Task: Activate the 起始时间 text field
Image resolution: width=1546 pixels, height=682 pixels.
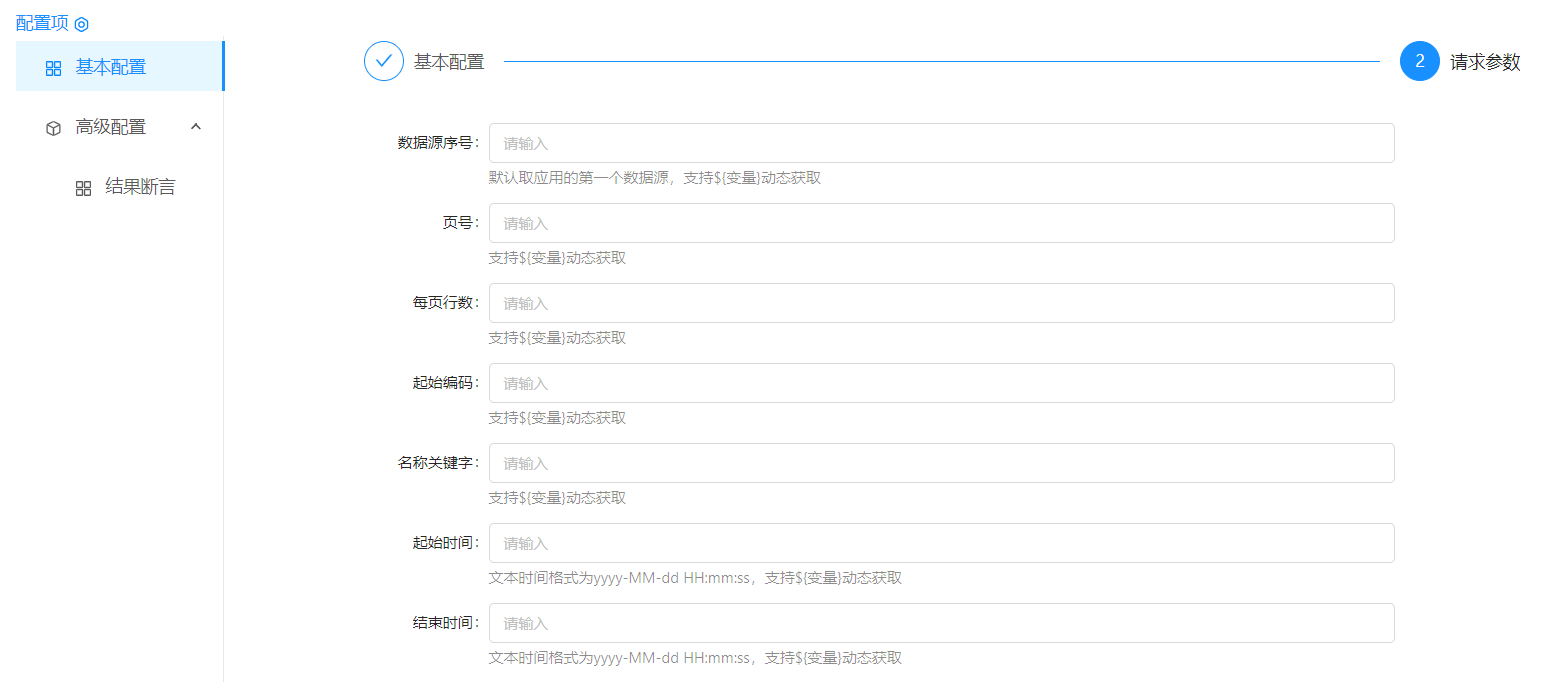Action: 940,543
